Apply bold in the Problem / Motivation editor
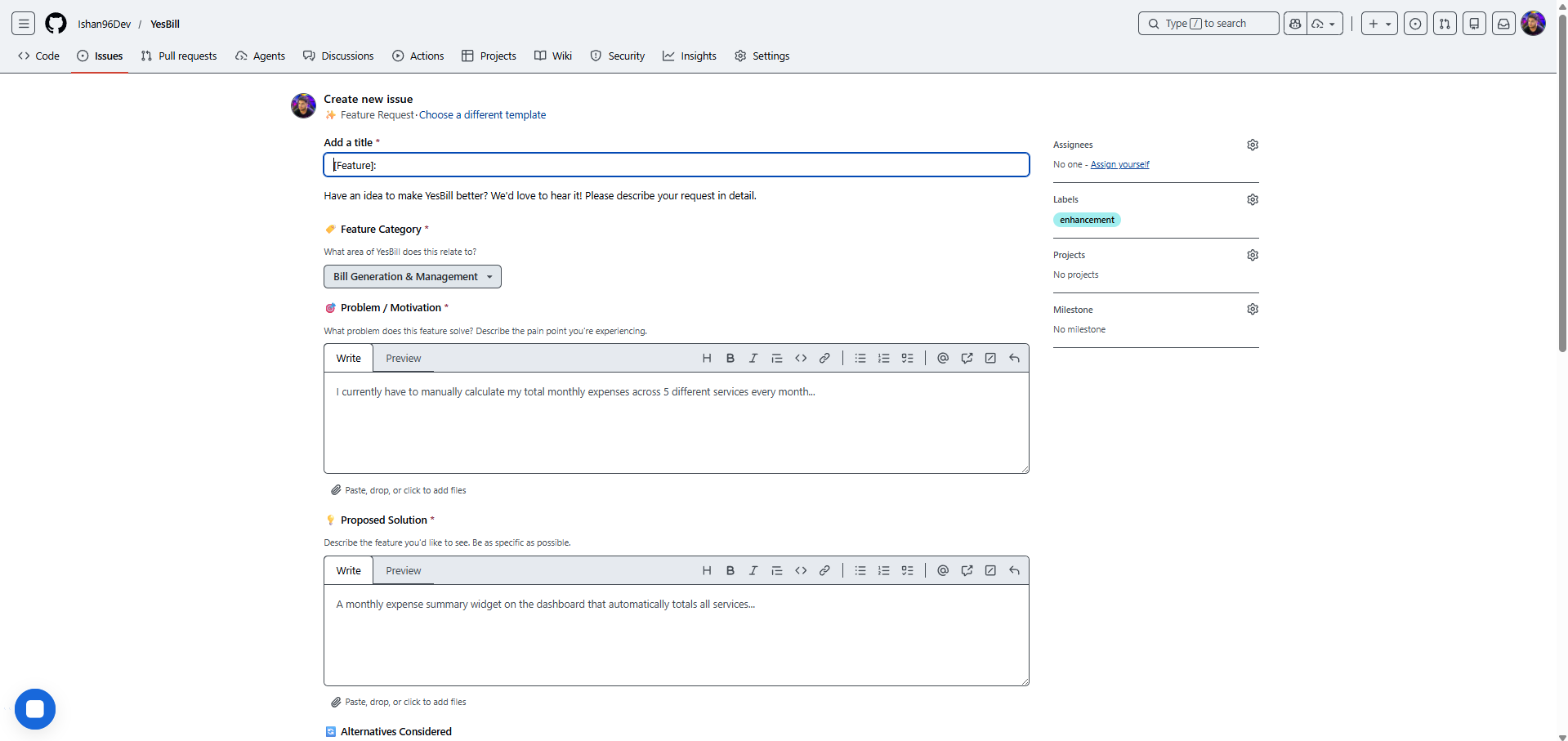This screenshot has height=741, width=1568. point(730,358)
